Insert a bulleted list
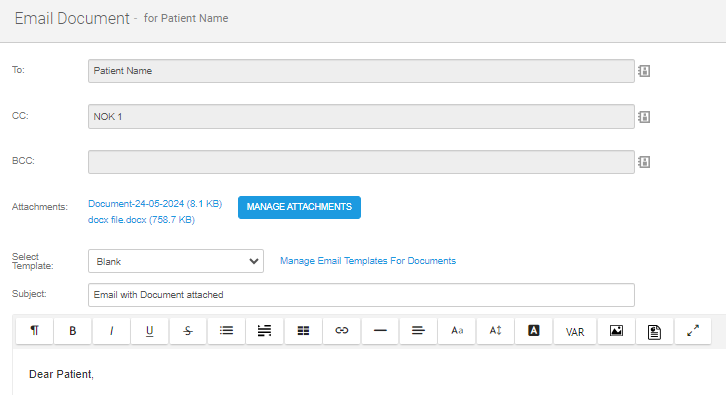The height and width of the screenshot is (395, 726). [226, 331]
